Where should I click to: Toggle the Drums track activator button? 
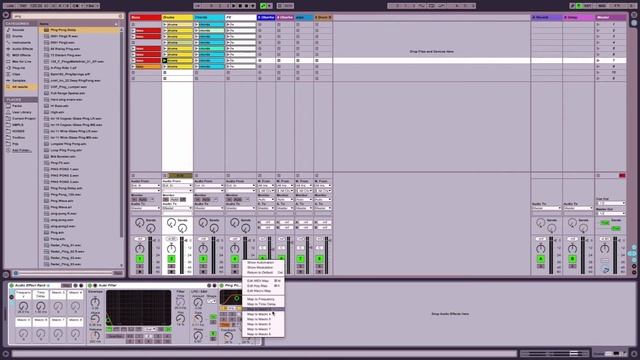pos(171,259)
